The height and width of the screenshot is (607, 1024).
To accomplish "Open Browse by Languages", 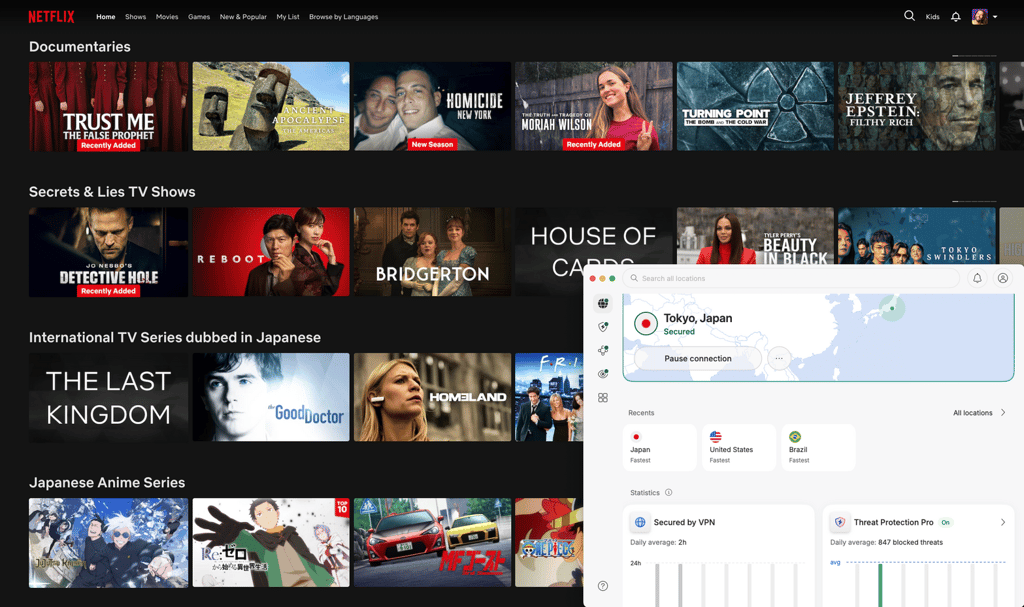I will 344,17.
